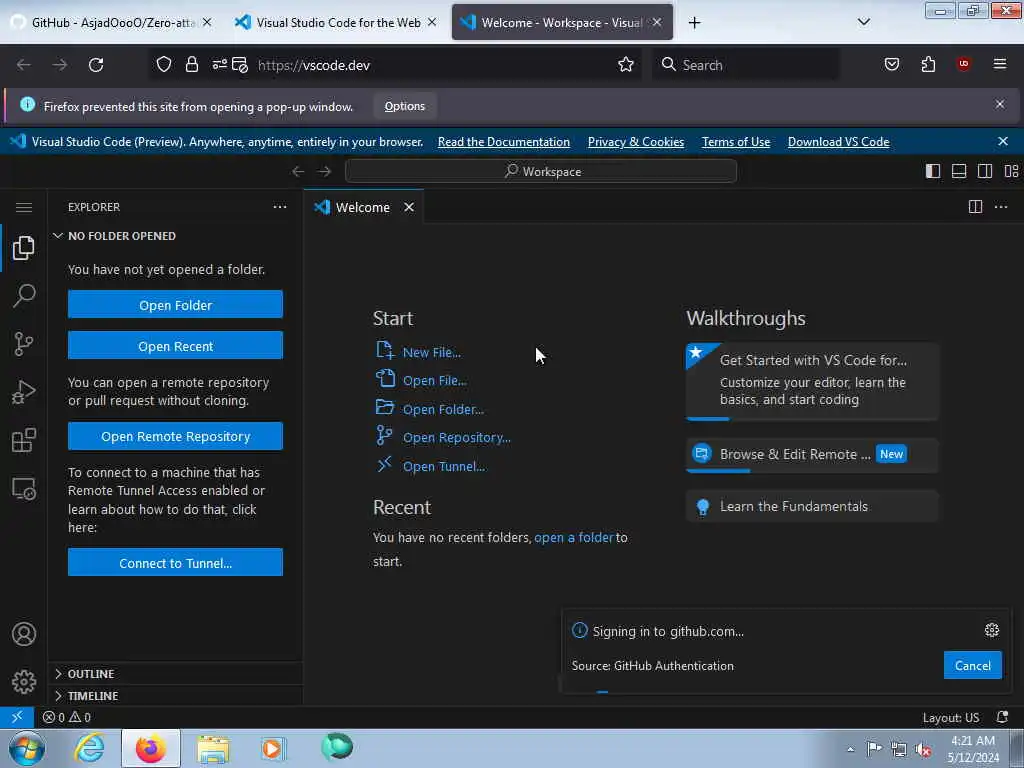Open the Read the Documentation link
Image resolution: width=1024 pixels, height=768 pixels.
(504, 142)
